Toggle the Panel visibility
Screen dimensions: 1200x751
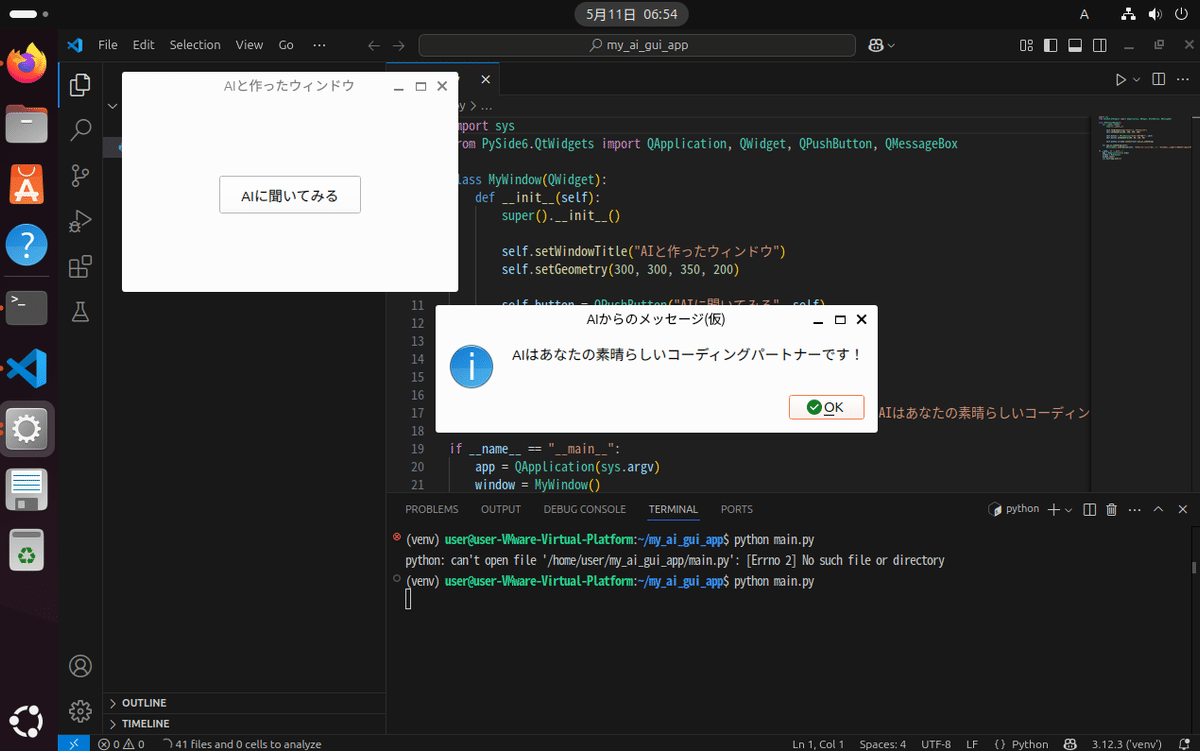(1073, 45)
